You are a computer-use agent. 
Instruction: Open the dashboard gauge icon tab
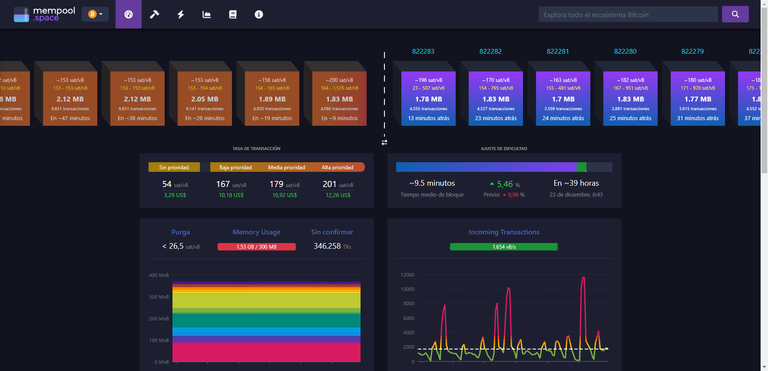pyautogui.click(x=128, y=14)
